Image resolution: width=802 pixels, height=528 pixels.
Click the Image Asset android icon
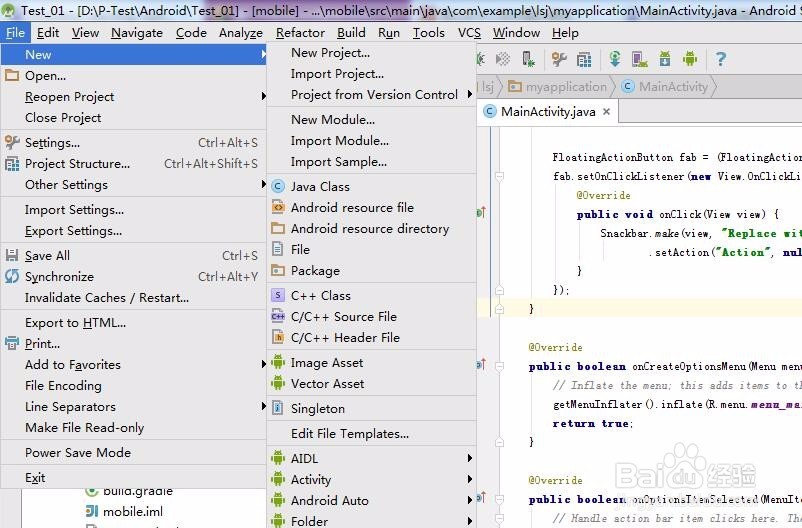click(x=278, y=362)
